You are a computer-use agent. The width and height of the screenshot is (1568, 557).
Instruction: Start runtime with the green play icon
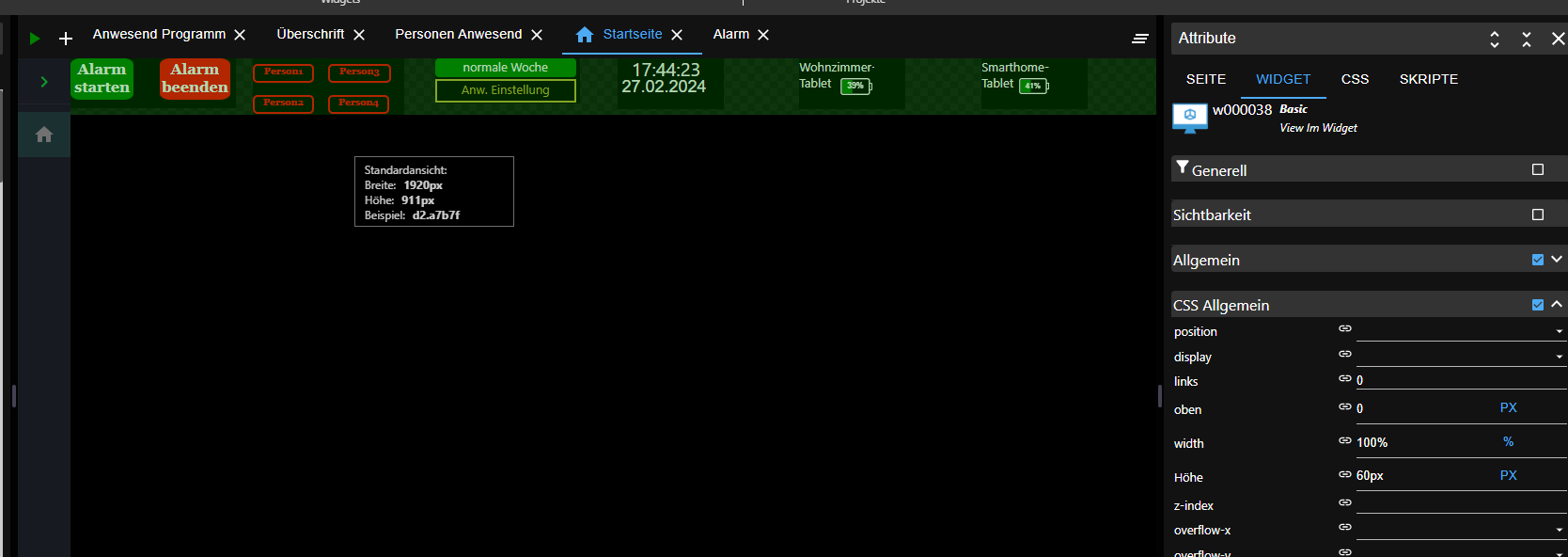point(35,39)
